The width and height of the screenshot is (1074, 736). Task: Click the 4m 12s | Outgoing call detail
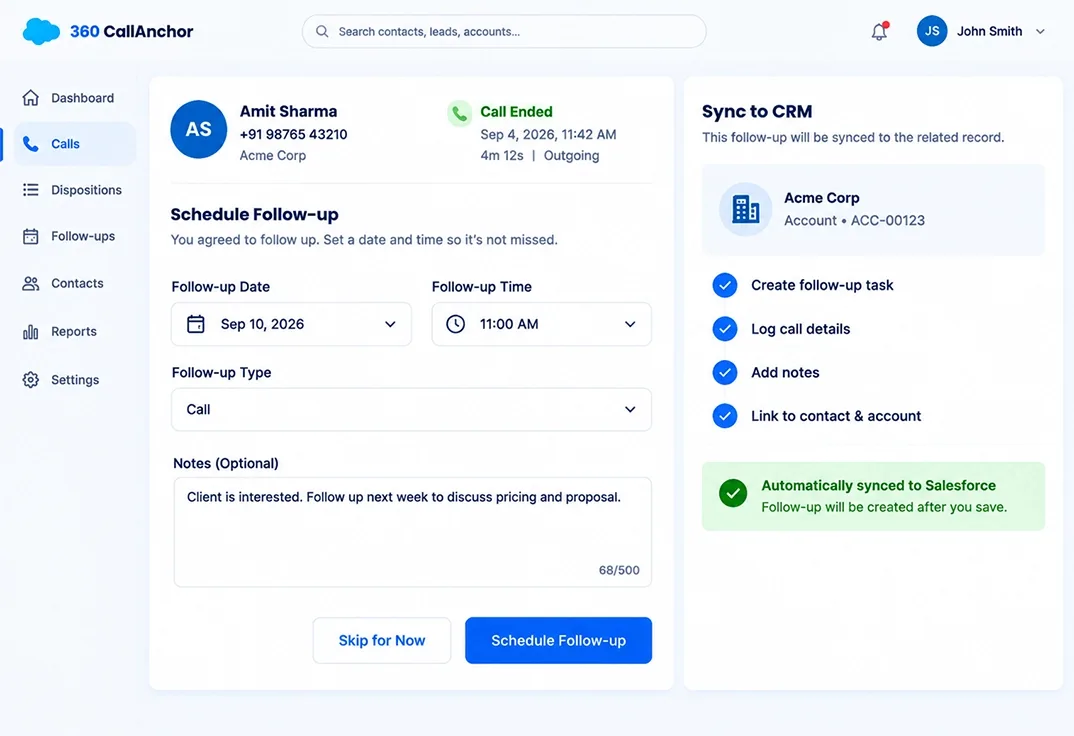coord(540,155)
